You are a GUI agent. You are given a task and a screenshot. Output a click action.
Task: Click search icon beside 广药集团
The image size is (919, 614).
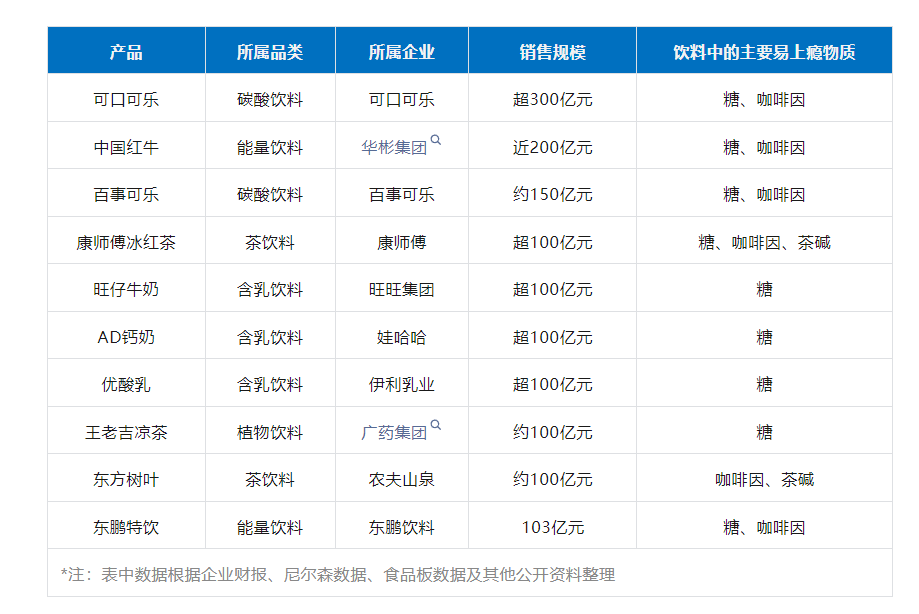[435, 425]
